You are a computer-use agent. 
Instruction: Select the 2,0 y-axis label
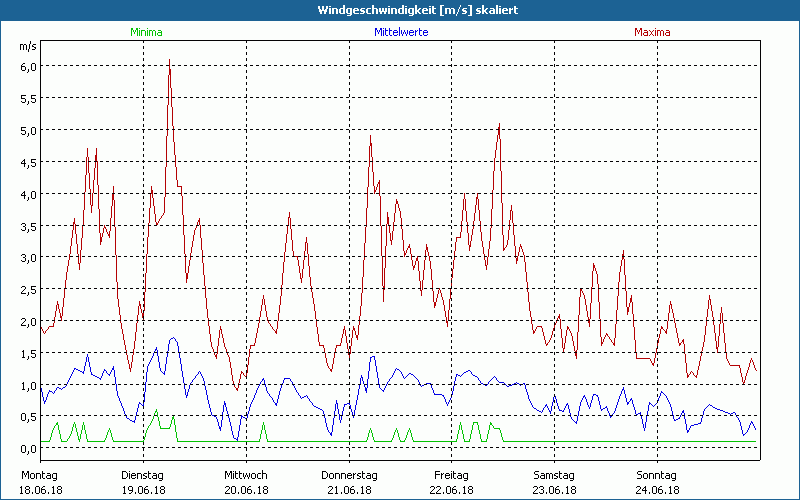tap(28, 321)
